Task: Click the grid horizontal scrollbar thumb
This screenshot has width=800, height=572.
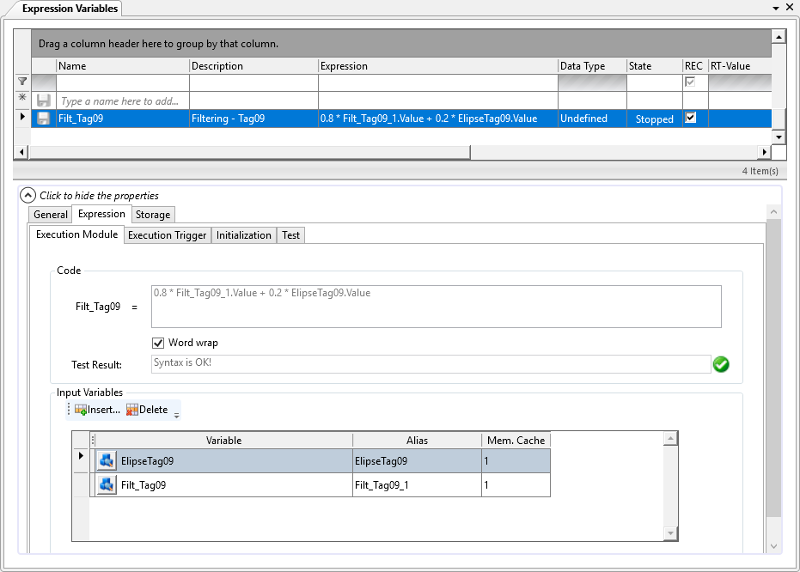Action: pos(250,152)
